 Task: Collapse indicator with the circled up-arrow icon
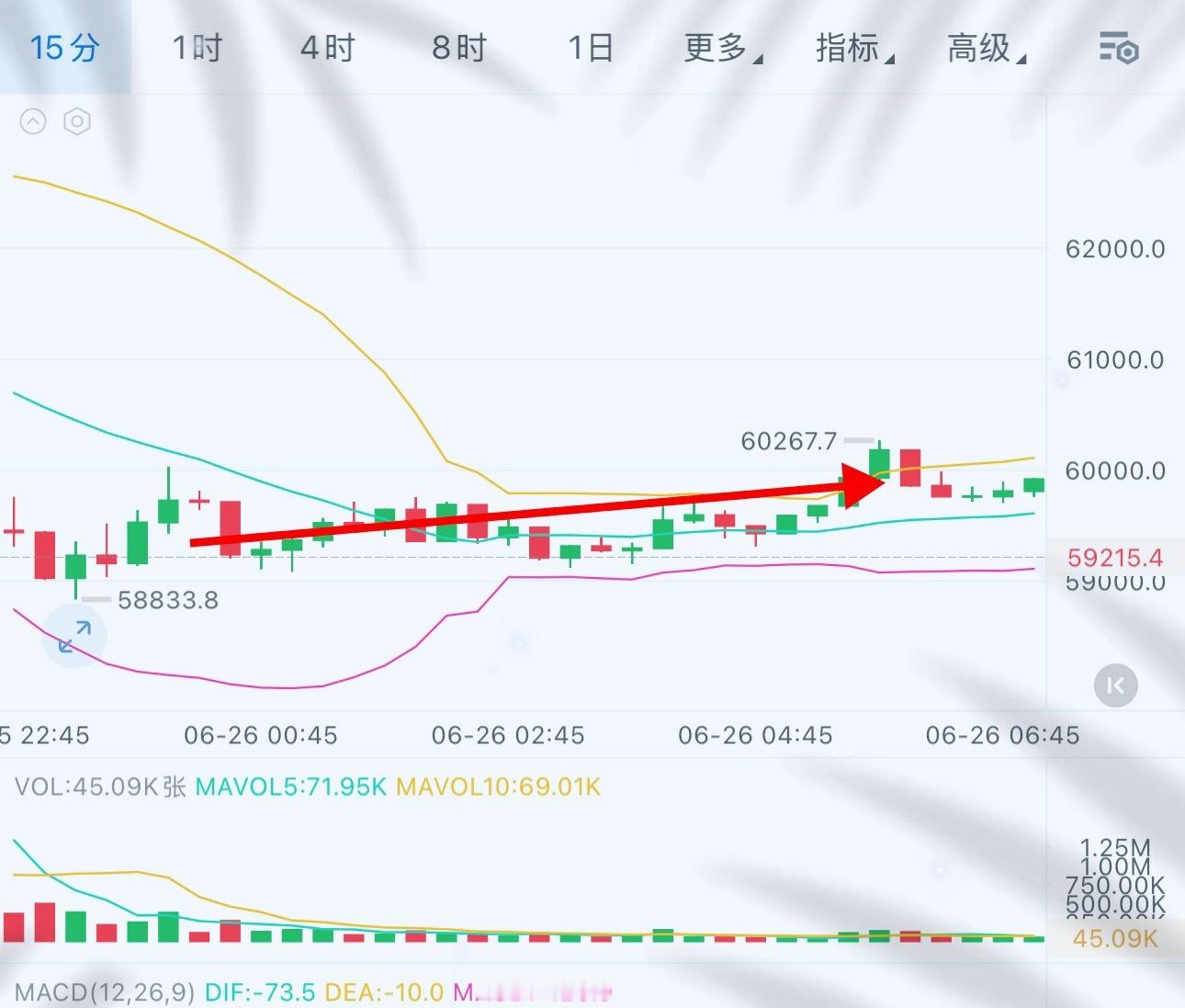pos(33,121)
